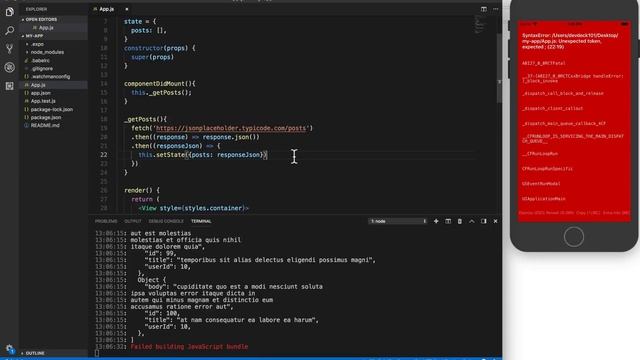
Task: Click line number 22 in the gutter
Action: tap(104, 155)
